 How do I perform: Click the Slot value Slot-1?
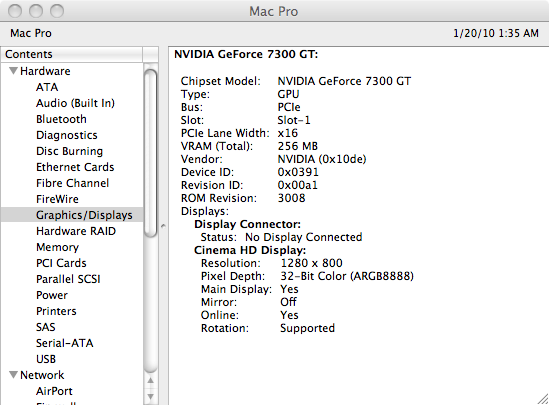pyautogui.click(x=294, y=120)
